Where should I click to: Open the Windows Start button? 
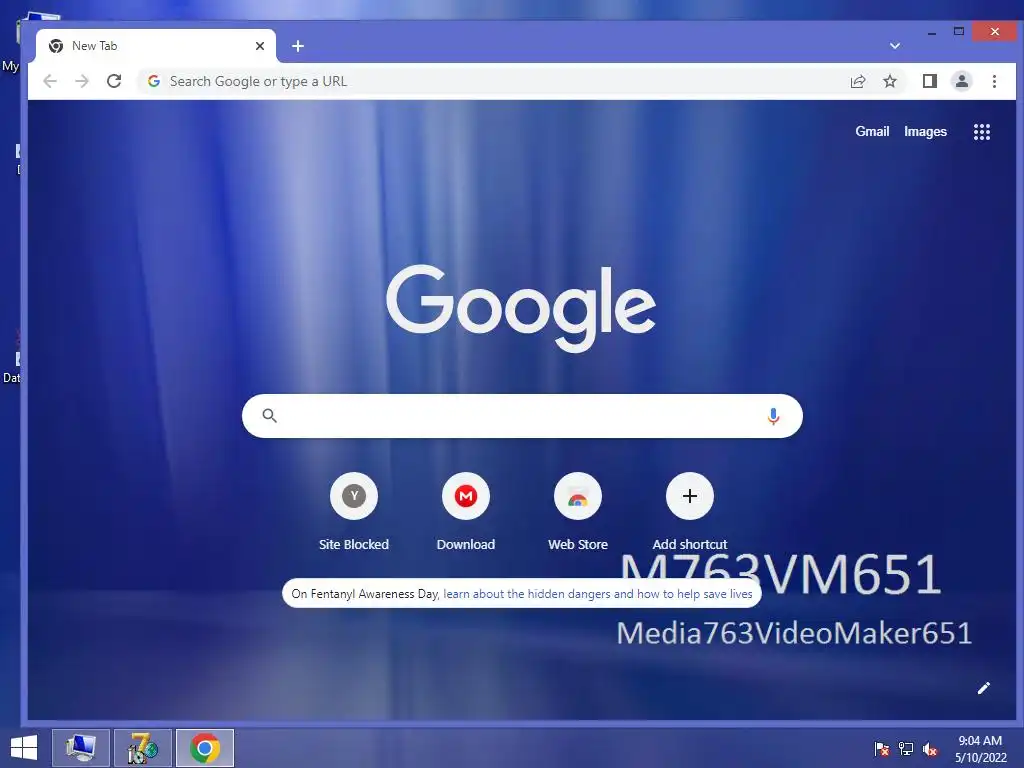point(24,748)
